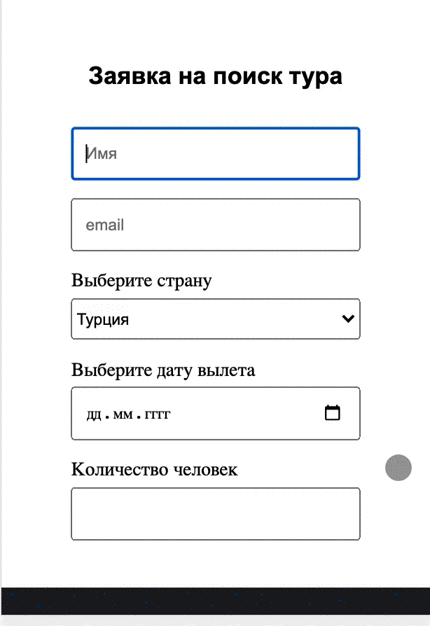Select the мм month segment
The image size is (430, 626).
pyautogui.click(x=123, y=414)
